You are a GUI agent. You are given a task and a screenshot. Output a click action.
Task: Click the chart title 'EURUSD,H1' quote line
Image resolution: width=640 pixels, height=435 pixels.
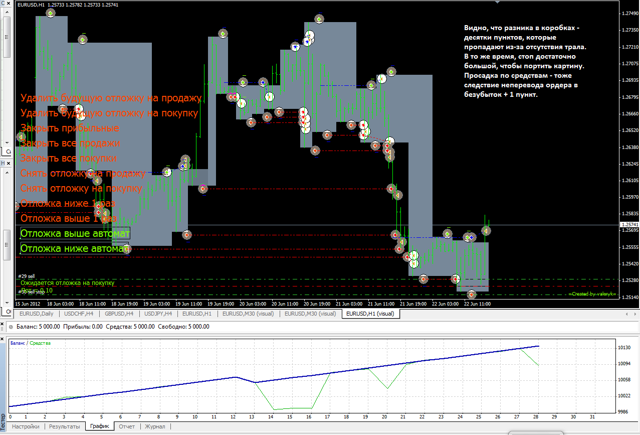click(x=68, y=5)
